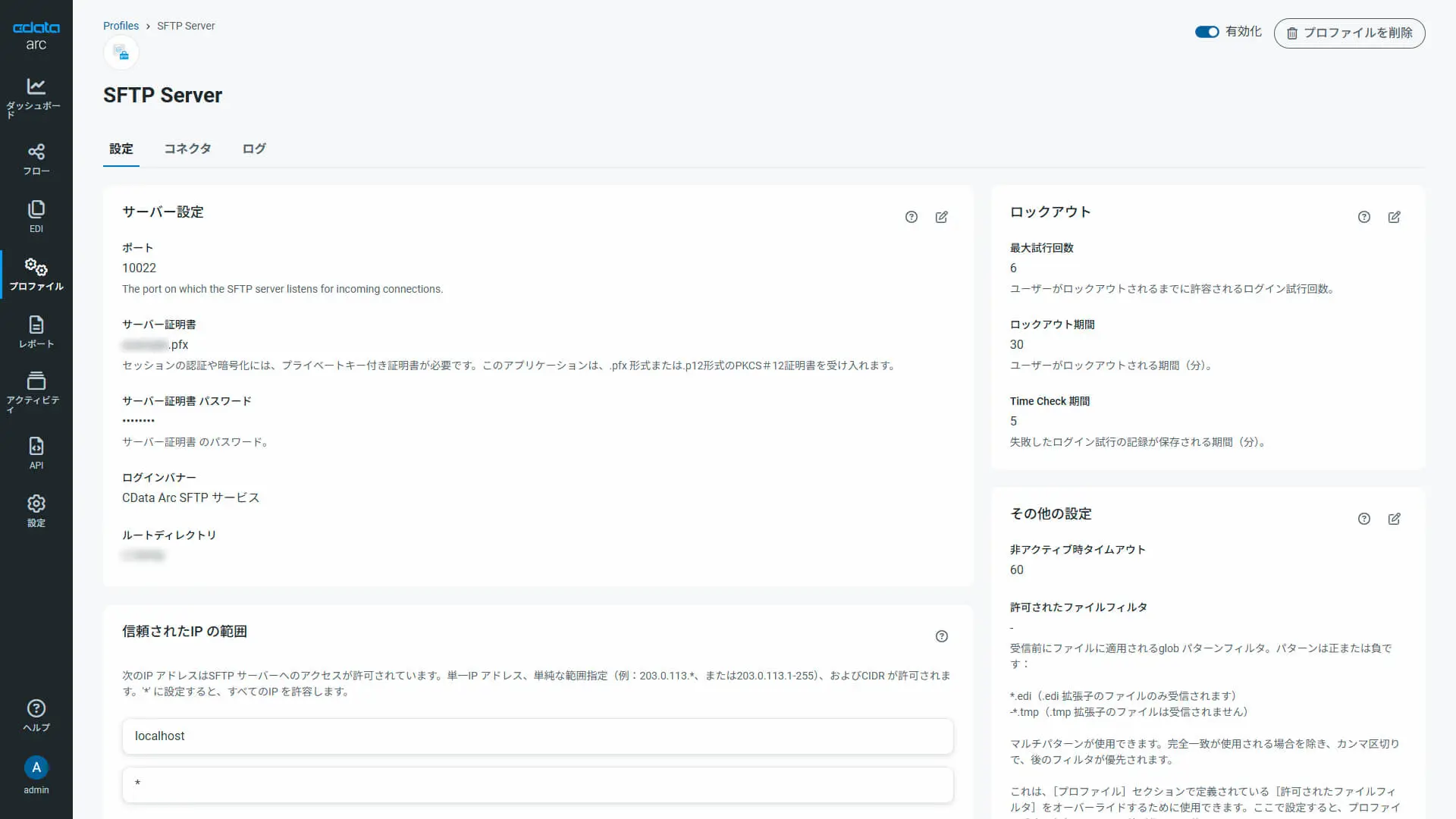Image resolution: width=1456 pixels, height=819 pixels.
Task: Open the Activity sidebar item
Action: (x=36, y=391)
